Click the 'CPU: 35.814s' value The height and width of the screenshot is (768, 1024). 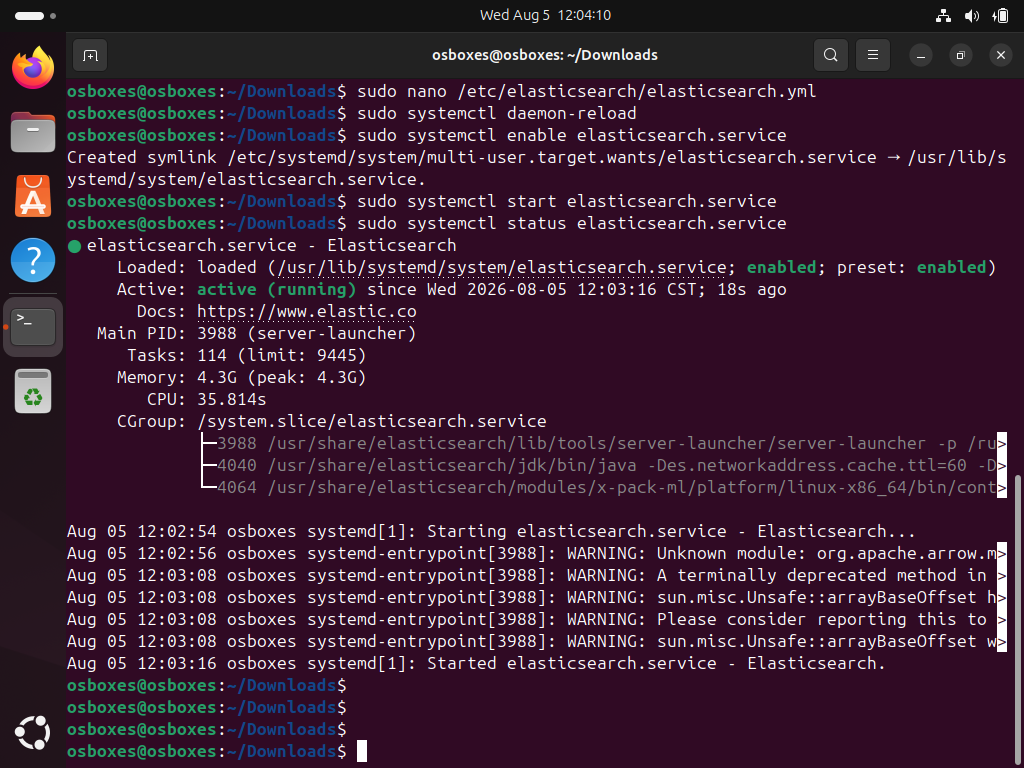coord(232,400)
